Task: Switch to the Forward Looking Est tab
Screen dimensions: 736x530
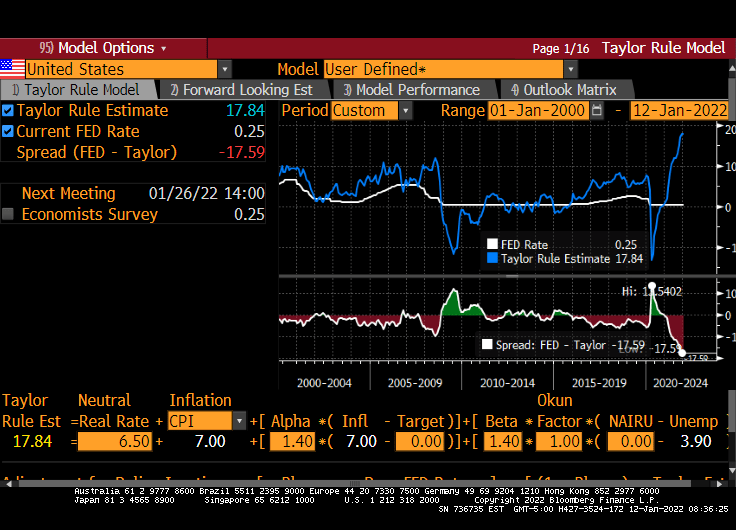Action: point(241,90)
